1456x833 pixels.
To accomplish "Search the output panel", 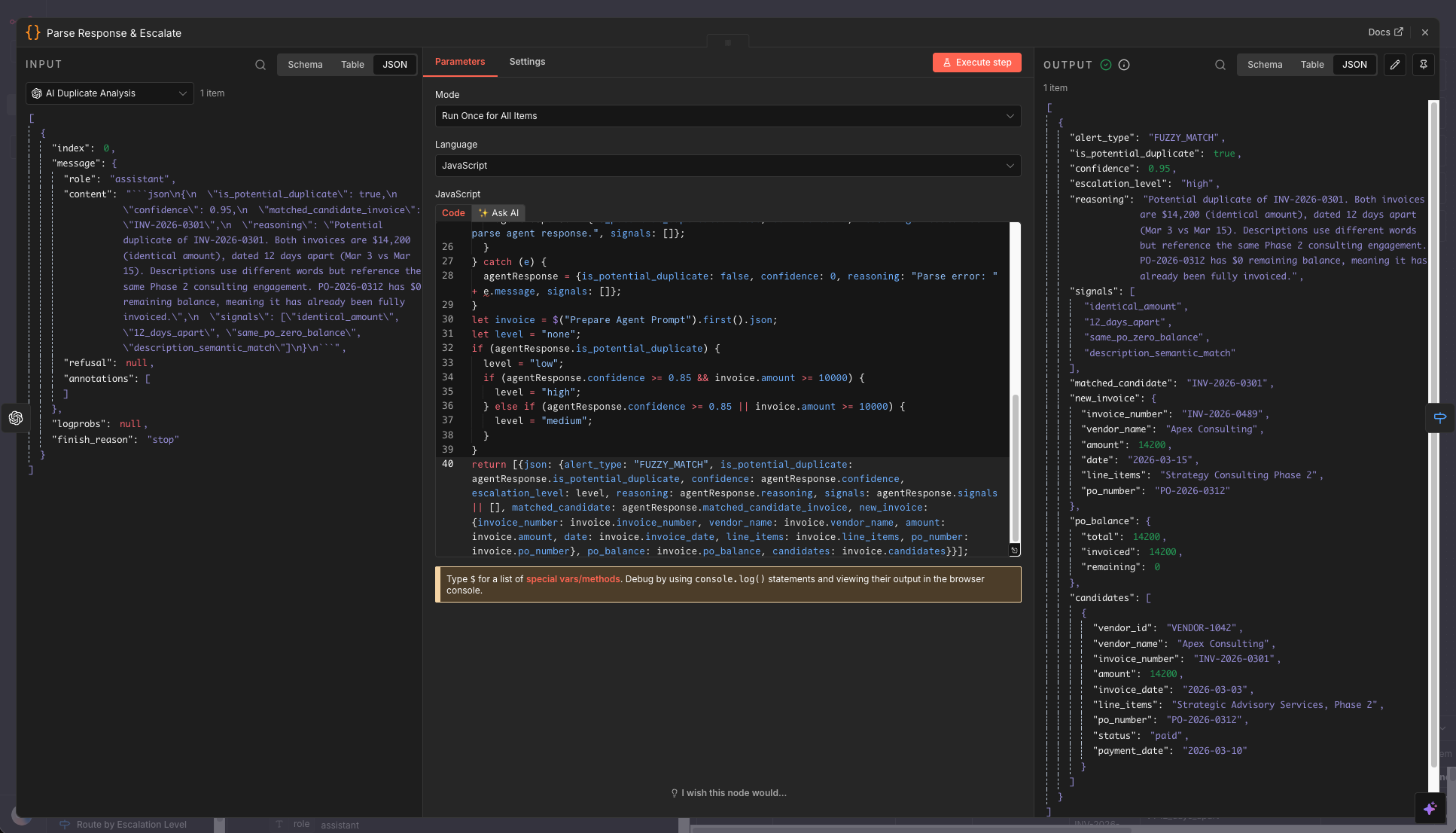I will (1220, 65).
